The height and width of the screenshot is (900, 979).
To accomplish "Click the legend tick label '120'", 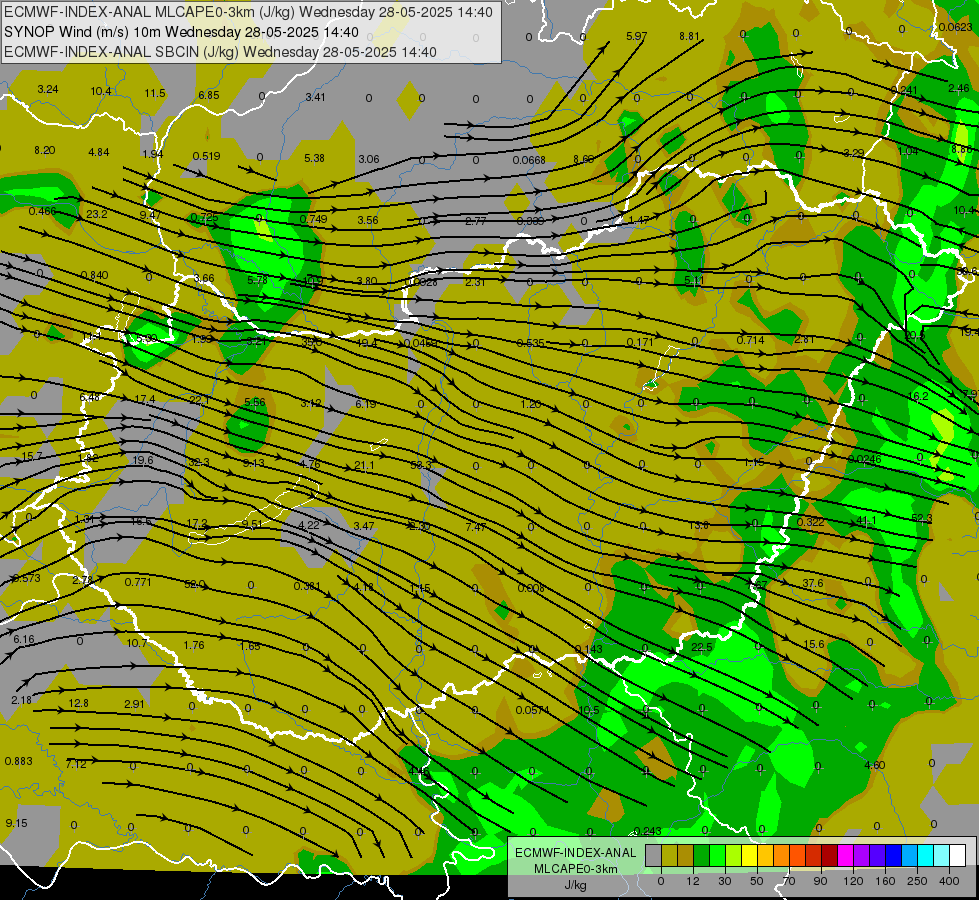I will [853, 881].
